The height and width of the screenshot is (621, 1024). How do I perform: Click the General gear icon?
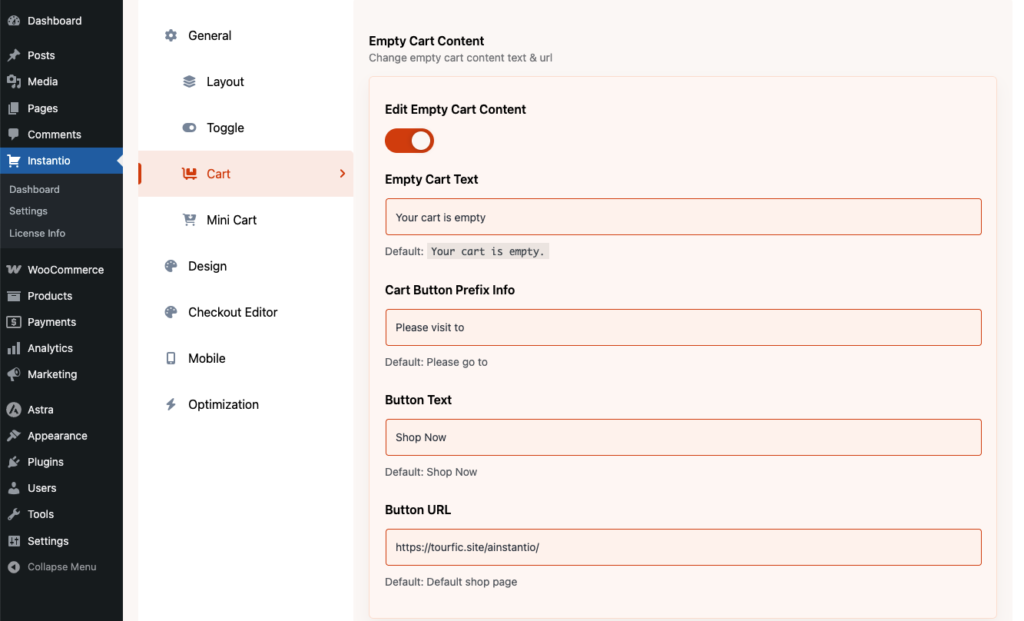point(170,36)
